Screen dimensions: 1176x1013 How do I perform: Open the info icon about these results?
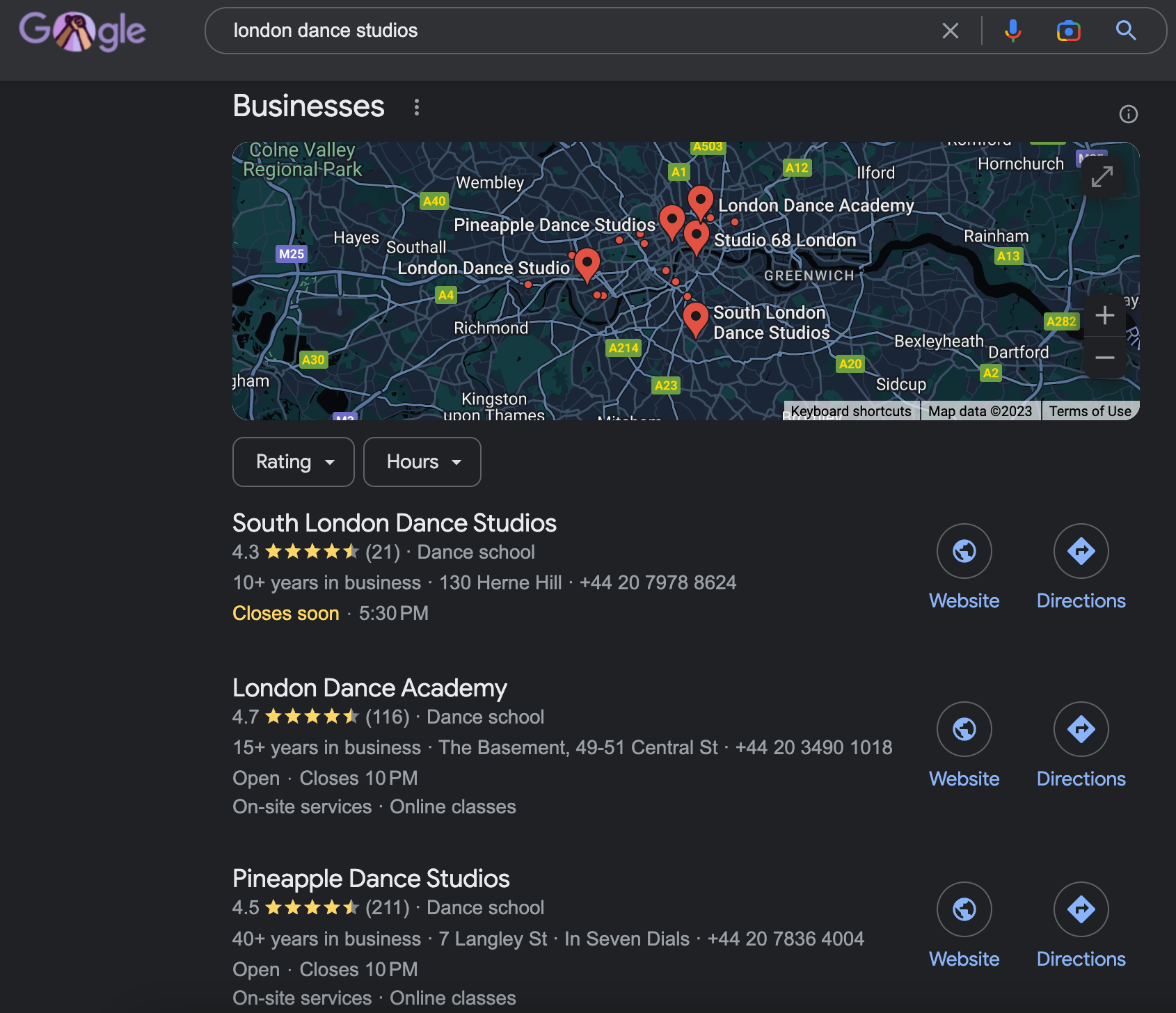click(1128, 114)
